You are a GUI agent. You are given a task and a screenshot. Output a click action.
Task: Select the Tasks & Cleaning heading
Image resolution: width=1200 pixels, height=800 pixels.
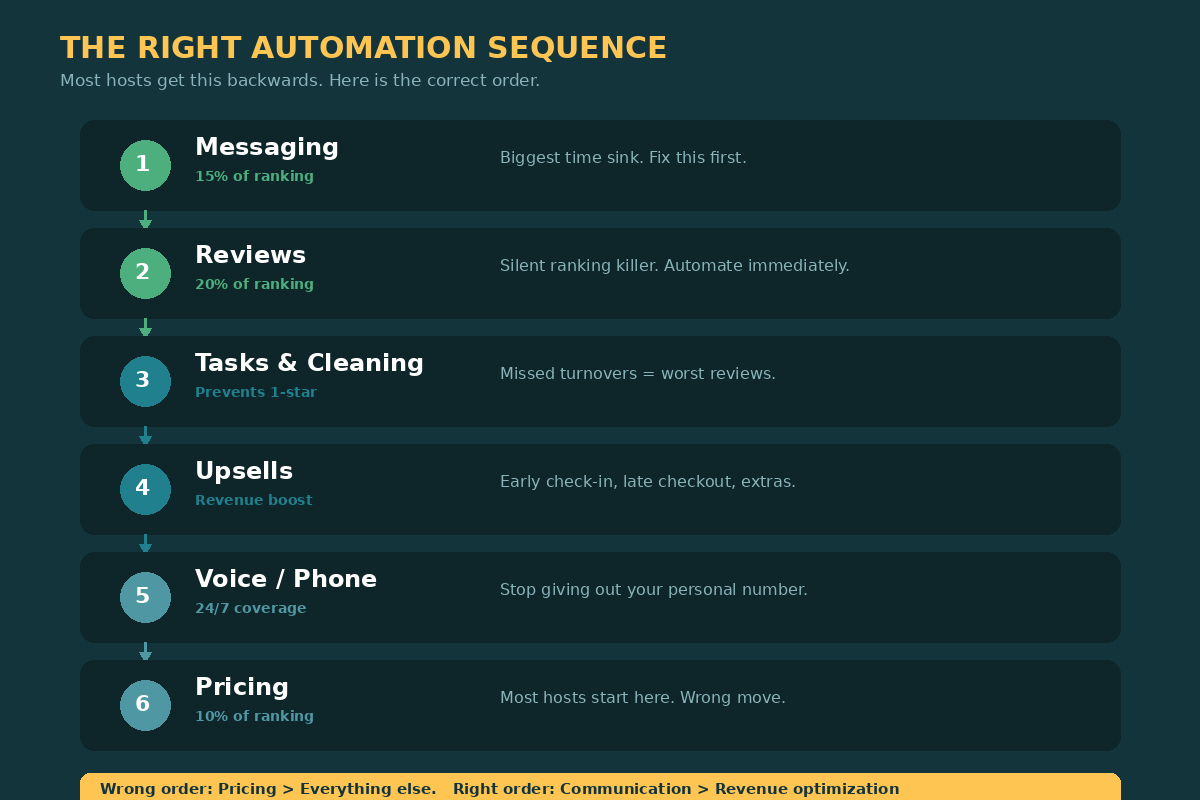[309, 363]
